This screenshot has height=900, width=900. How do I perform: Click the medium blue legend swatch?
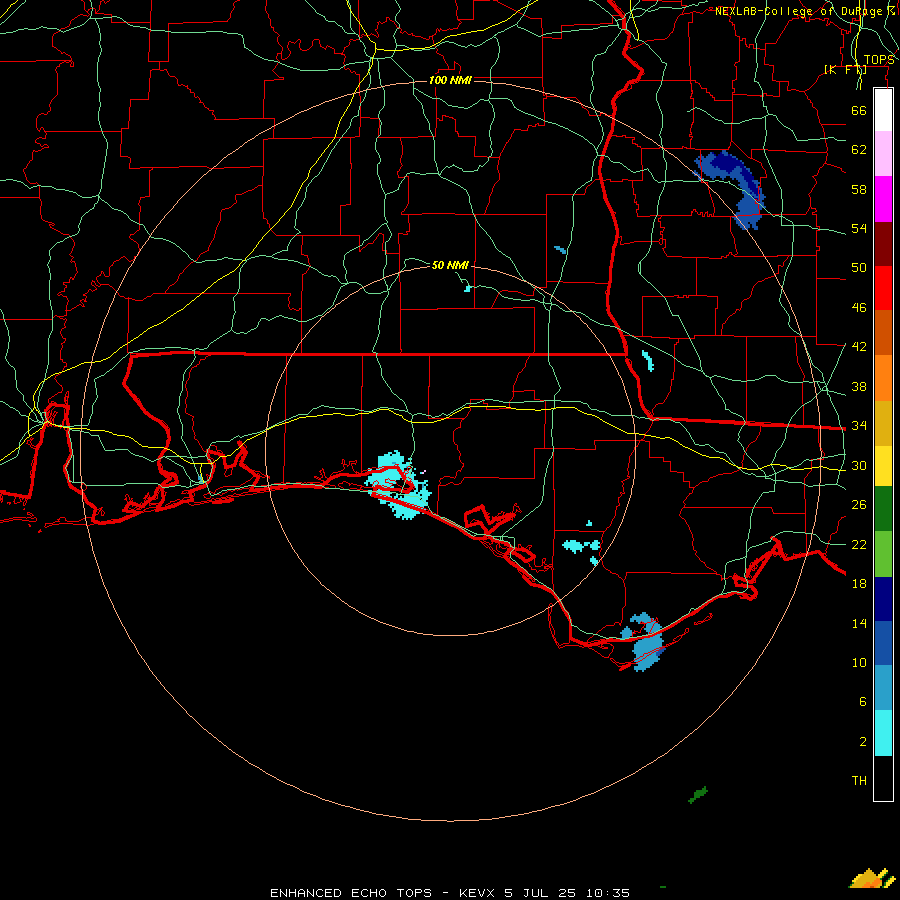[883, 643]
